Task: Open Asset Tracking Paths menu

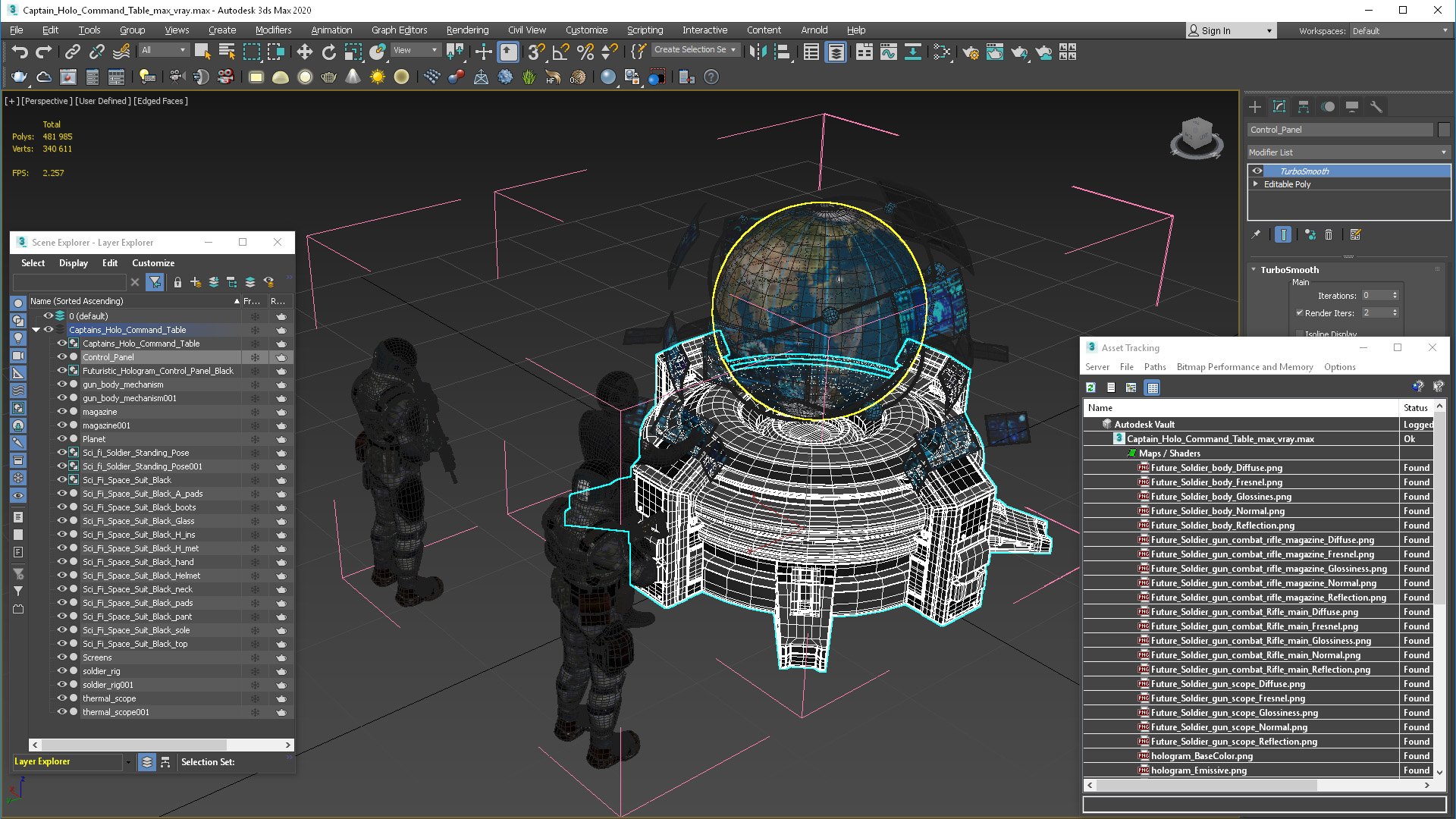Action: pos(1155,367)
